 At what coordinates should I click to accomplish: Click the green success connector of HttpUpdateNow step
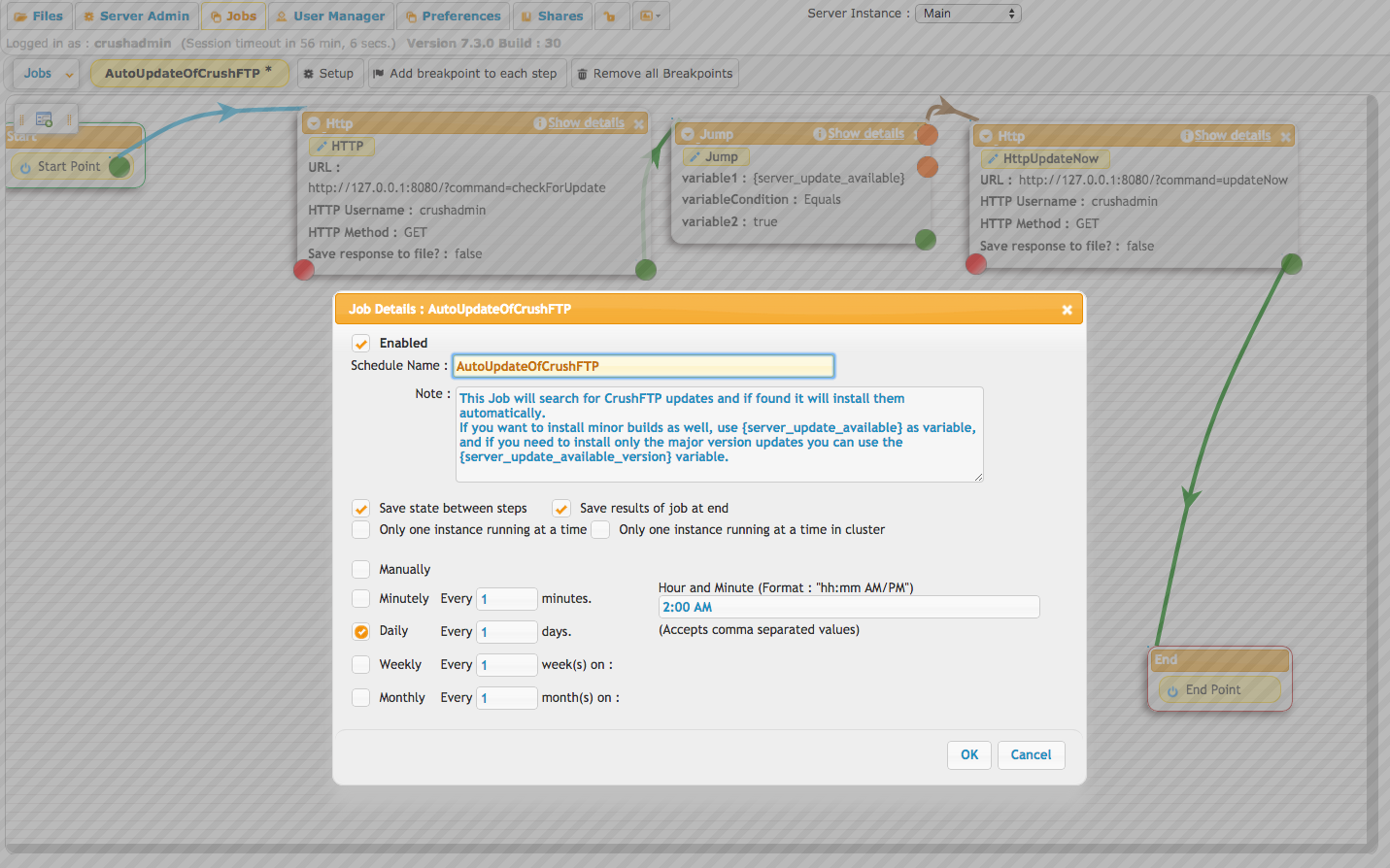[x=1292, y=263]
